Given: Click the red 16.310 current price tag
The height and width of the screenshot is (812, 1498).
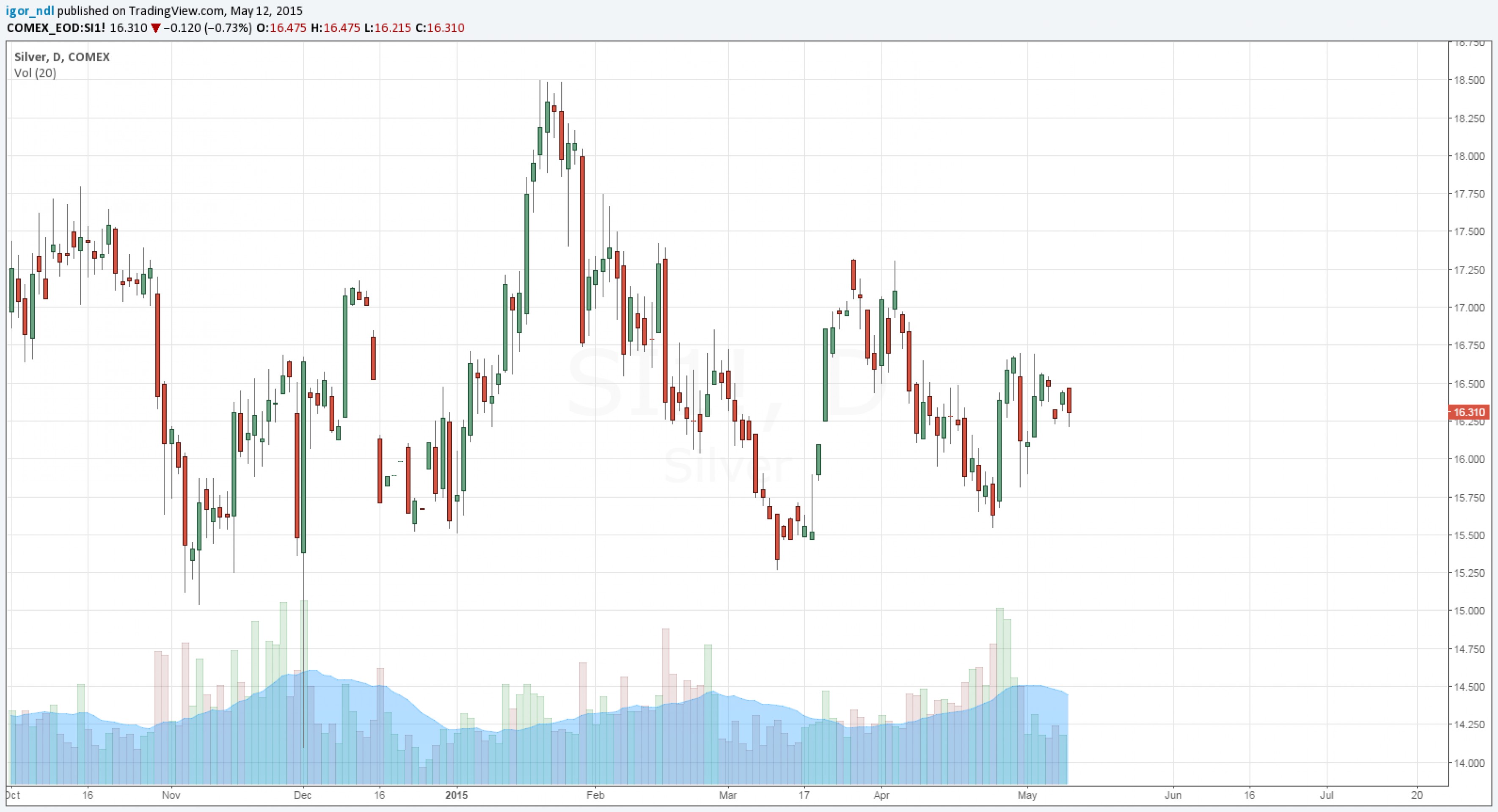Looking at the screenshot, I should coord(1469,412).
